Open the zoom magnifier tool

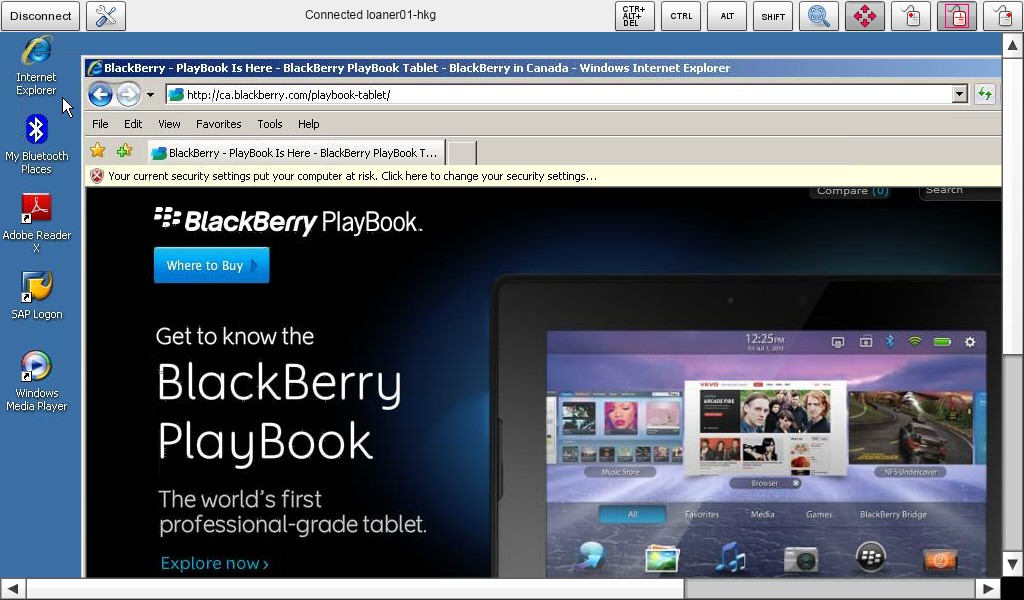(818, 16)
